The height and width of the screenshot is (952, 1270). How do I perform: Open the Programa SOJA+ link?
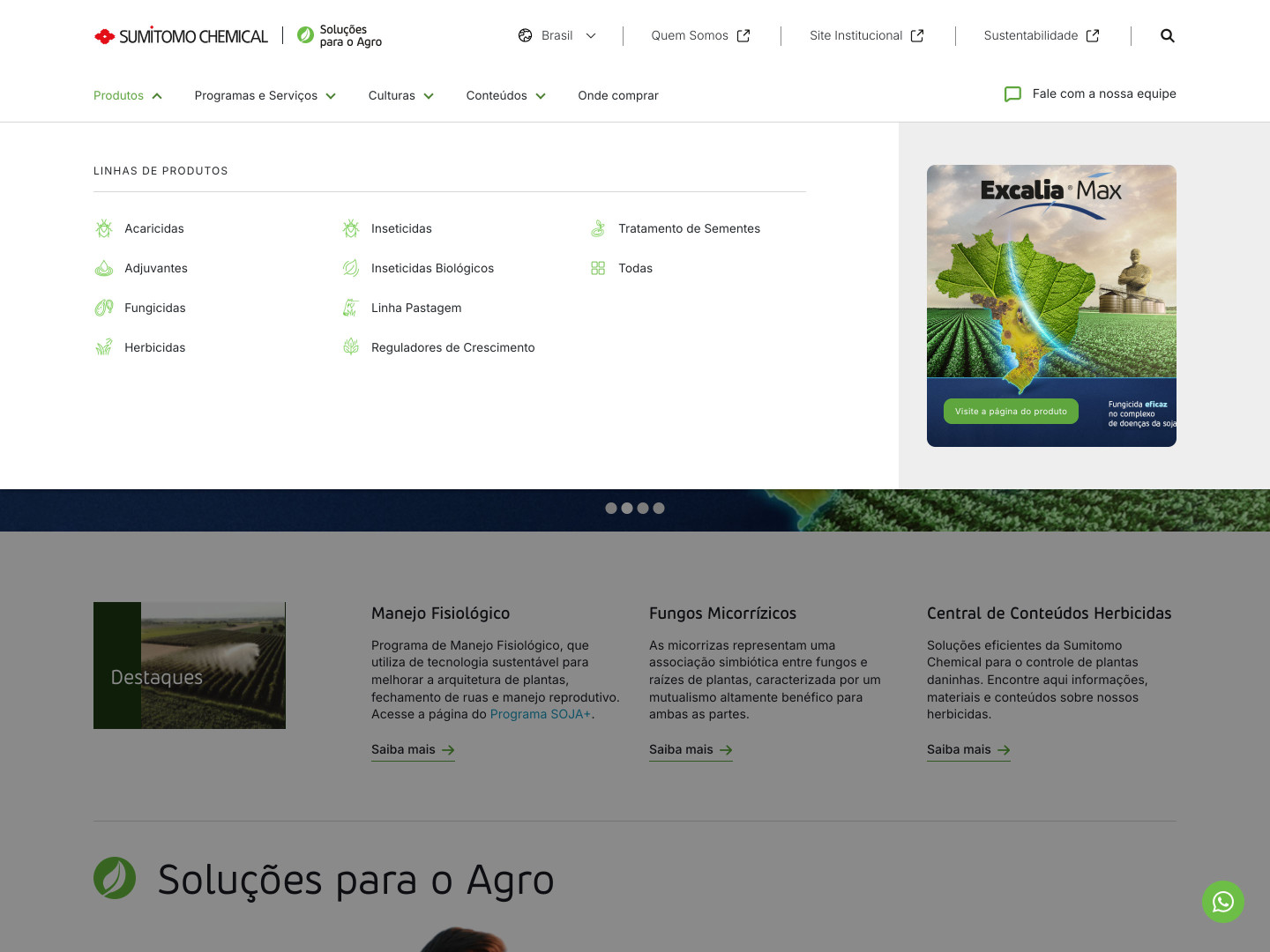[x=541, y=714]
